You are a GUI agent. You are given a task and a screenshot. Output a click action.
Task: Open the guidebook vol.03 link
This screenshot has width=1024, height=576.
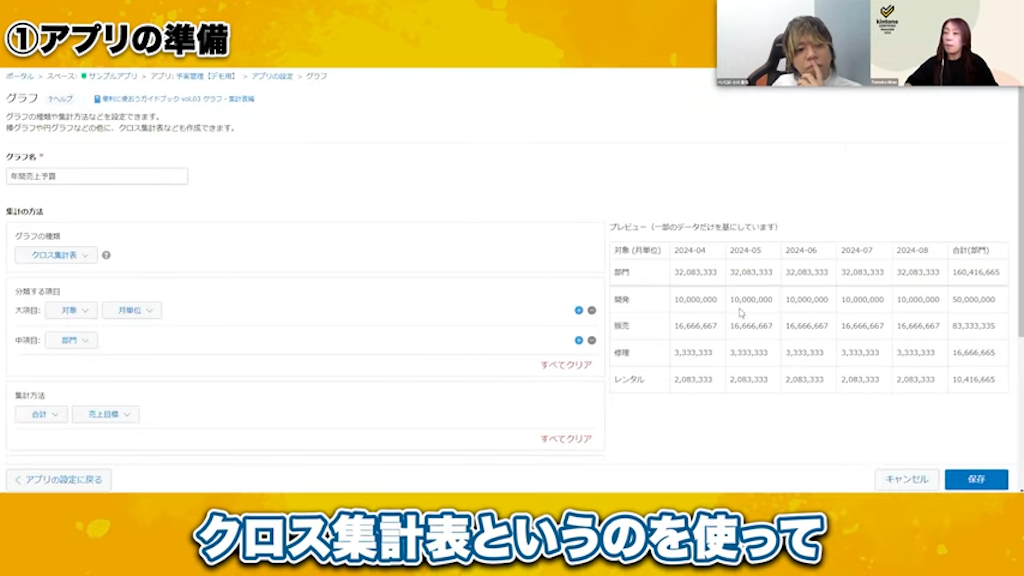pyautogui.click(x=174, y=99)
